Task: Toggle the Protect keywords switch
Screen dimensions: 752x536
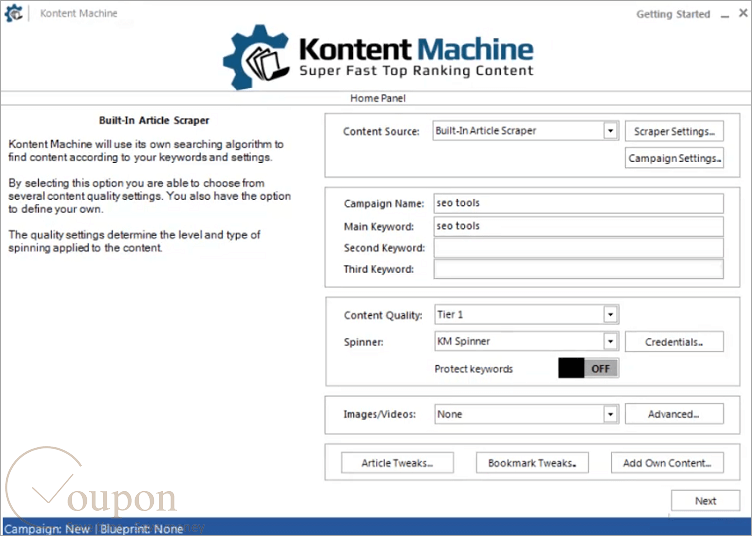Action: click(588, 368)
